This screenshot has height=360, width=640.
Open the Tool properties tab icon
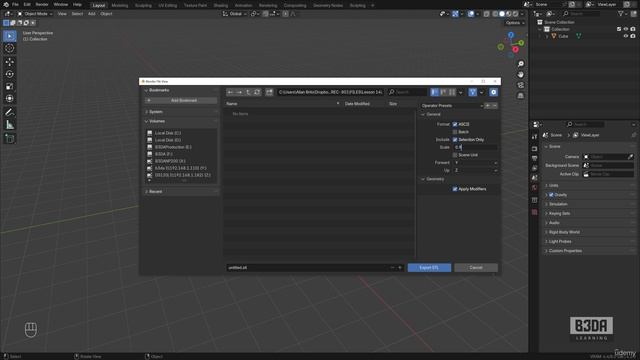coord(535,137)
